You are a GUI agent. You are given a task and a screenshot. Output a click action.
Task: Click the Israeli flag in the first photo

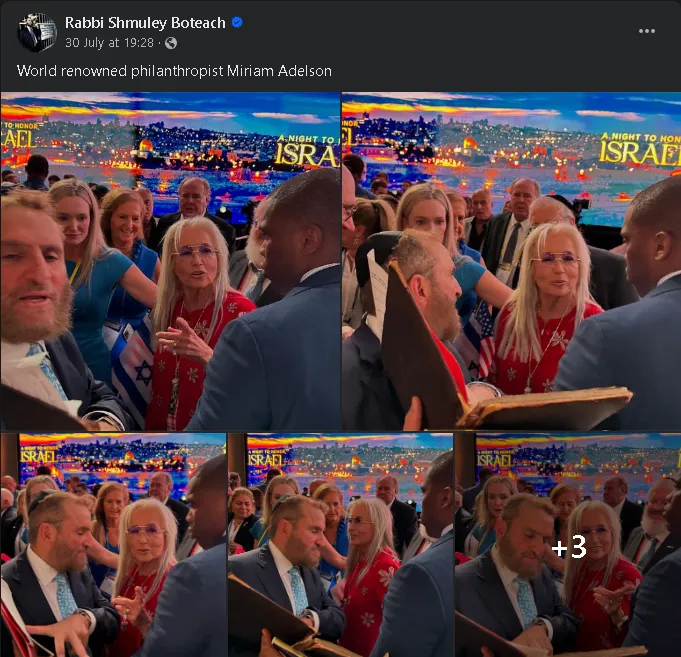132,371
